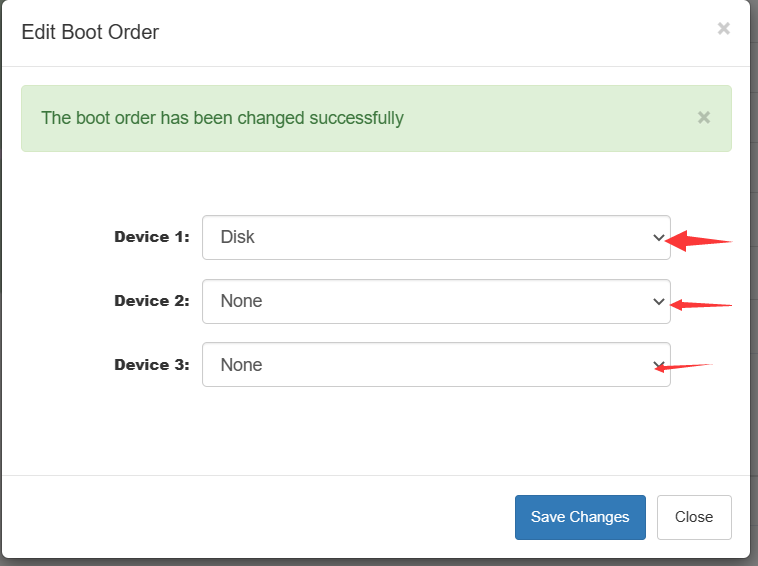Click the "Device 1:" label

[151, 238]
